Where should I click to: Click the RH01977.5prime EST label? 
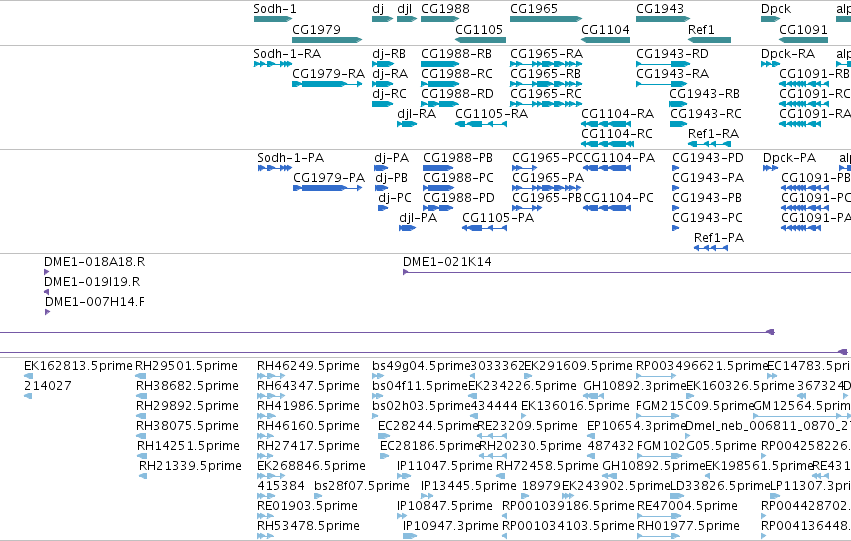click(x=688, y=526)
